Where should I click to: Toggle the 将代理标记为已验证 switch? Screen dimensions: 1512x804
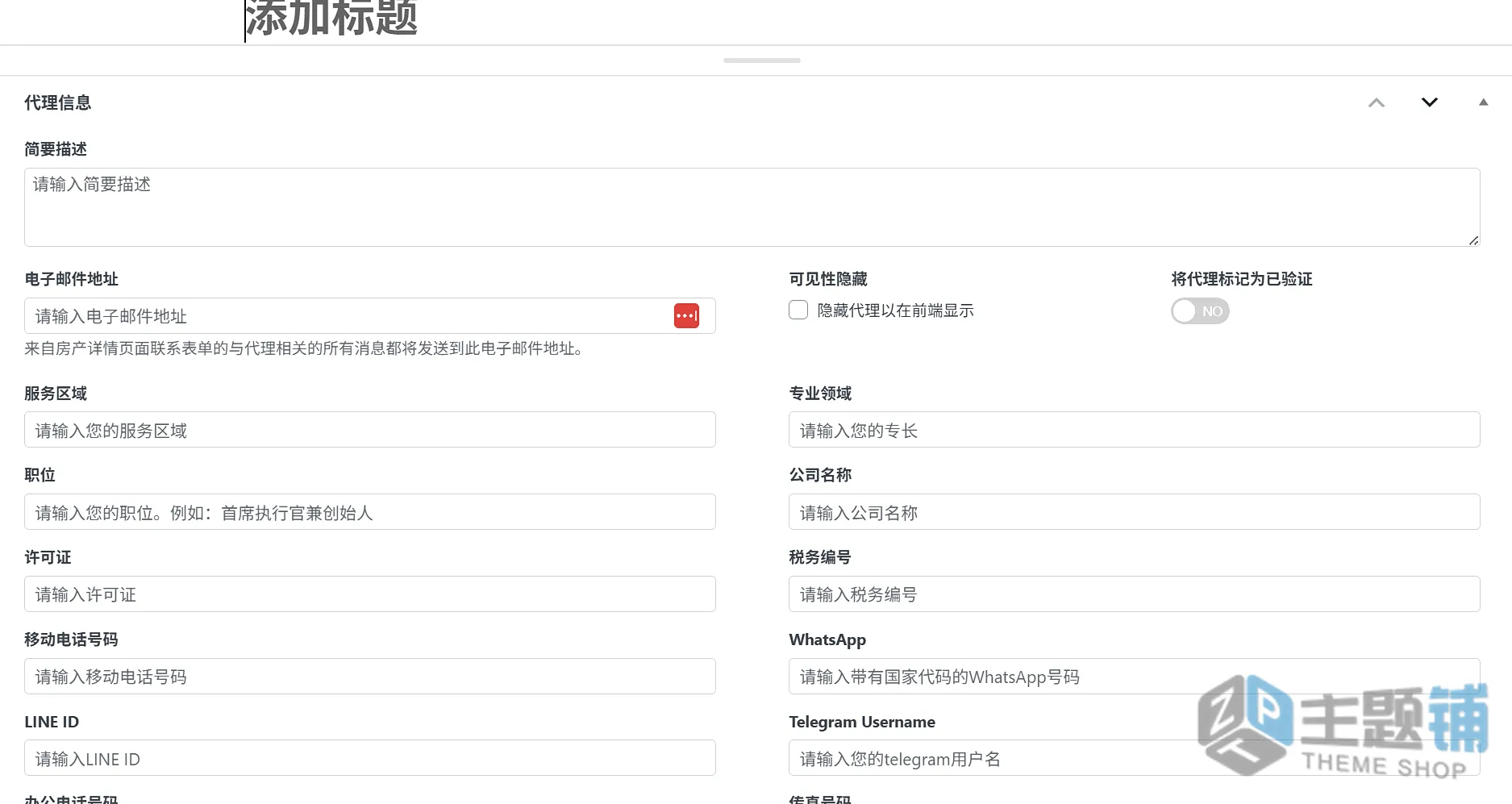coord(1200,311)
